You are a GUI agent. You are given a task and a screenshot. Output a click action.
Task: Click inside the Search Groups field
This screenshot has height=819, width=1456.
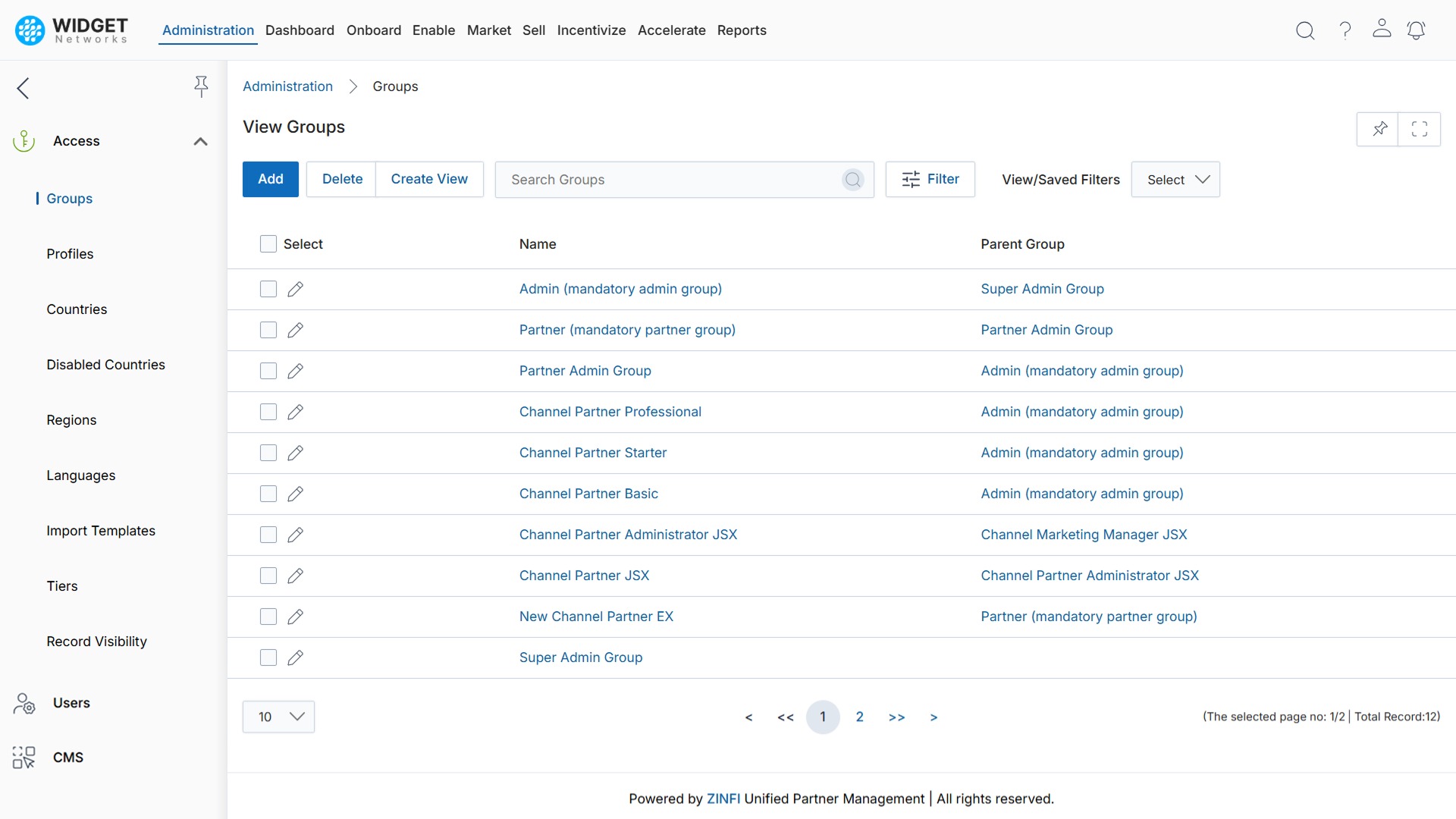pyautogui.click(x=667, y=179)
